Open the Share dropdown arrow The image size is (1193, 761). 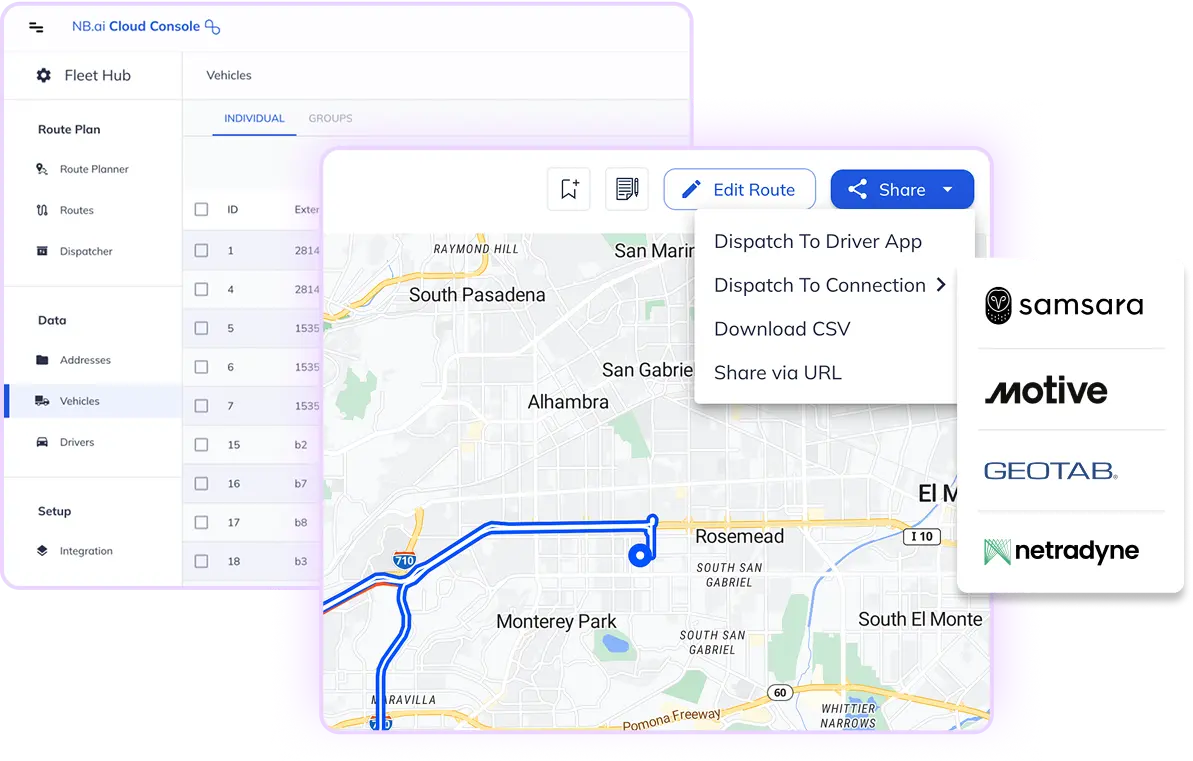click(x=948, y=189)
